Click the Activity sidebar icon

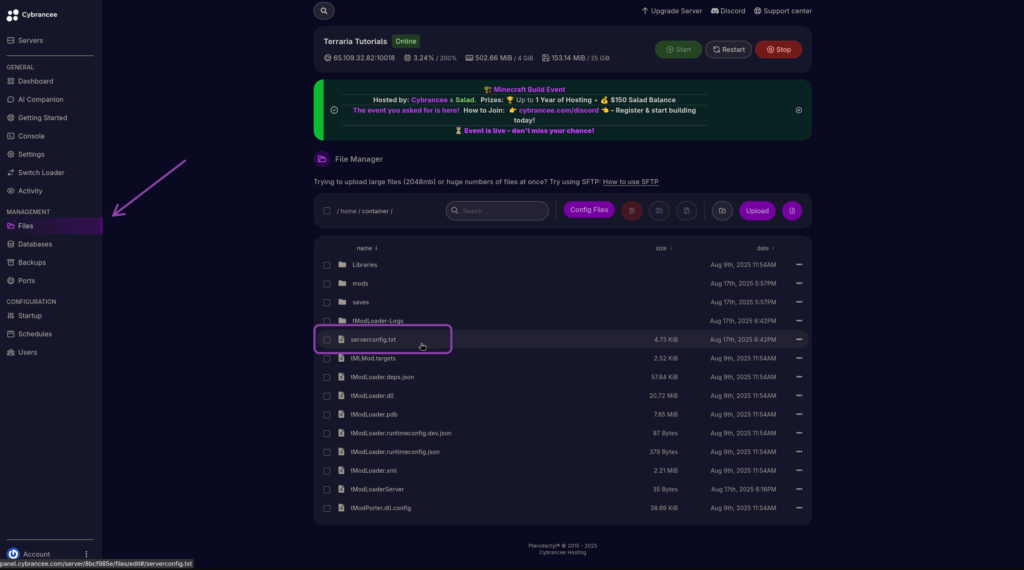coord(10,191)
